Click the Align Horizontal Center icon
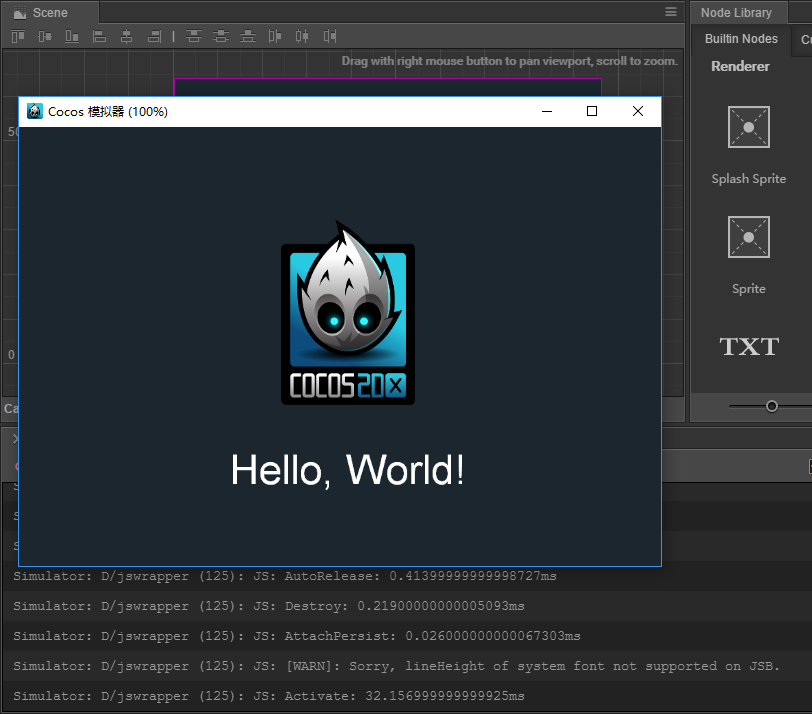 126,36
